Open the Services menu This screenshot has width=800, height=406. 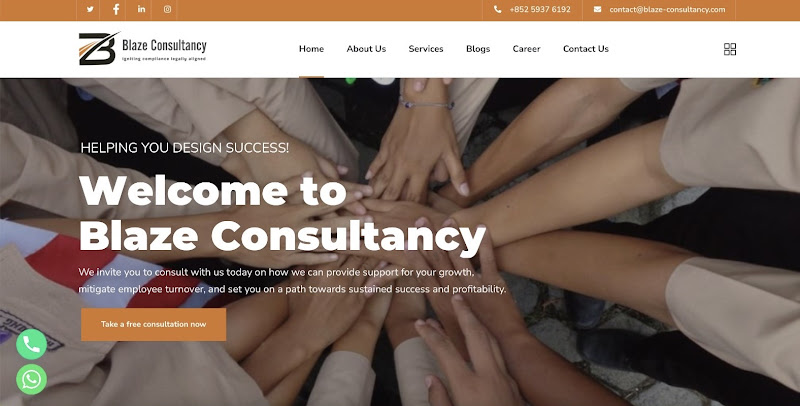(426, 49)
